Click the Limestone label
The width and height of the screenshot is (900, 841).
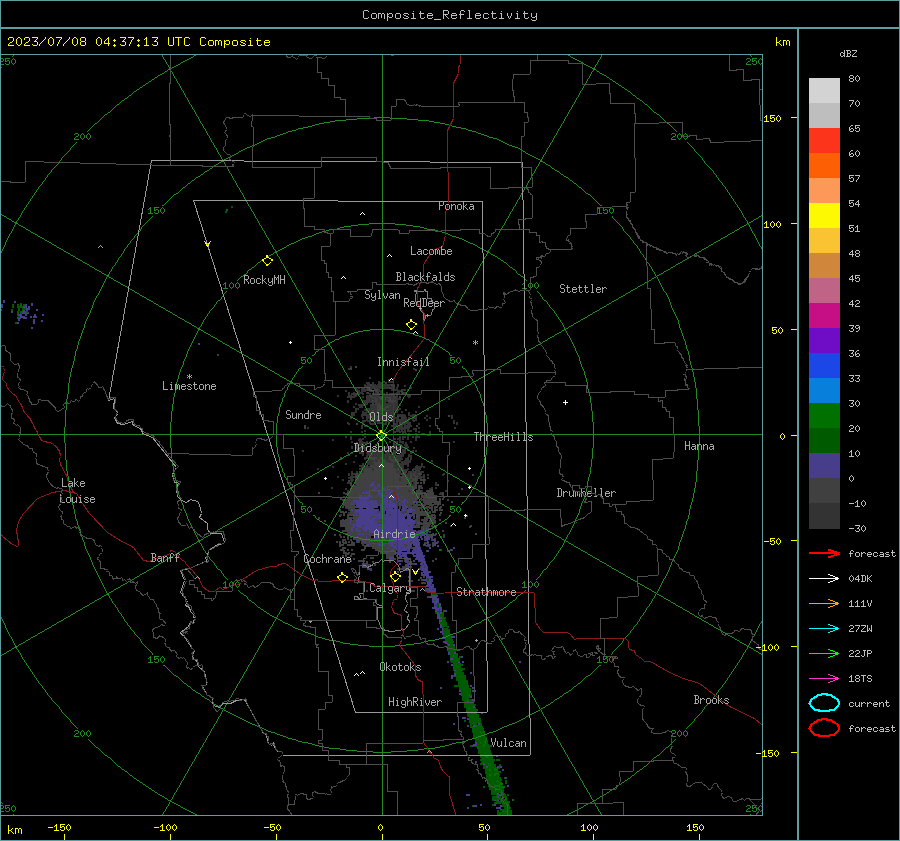[x=189, y=386]
